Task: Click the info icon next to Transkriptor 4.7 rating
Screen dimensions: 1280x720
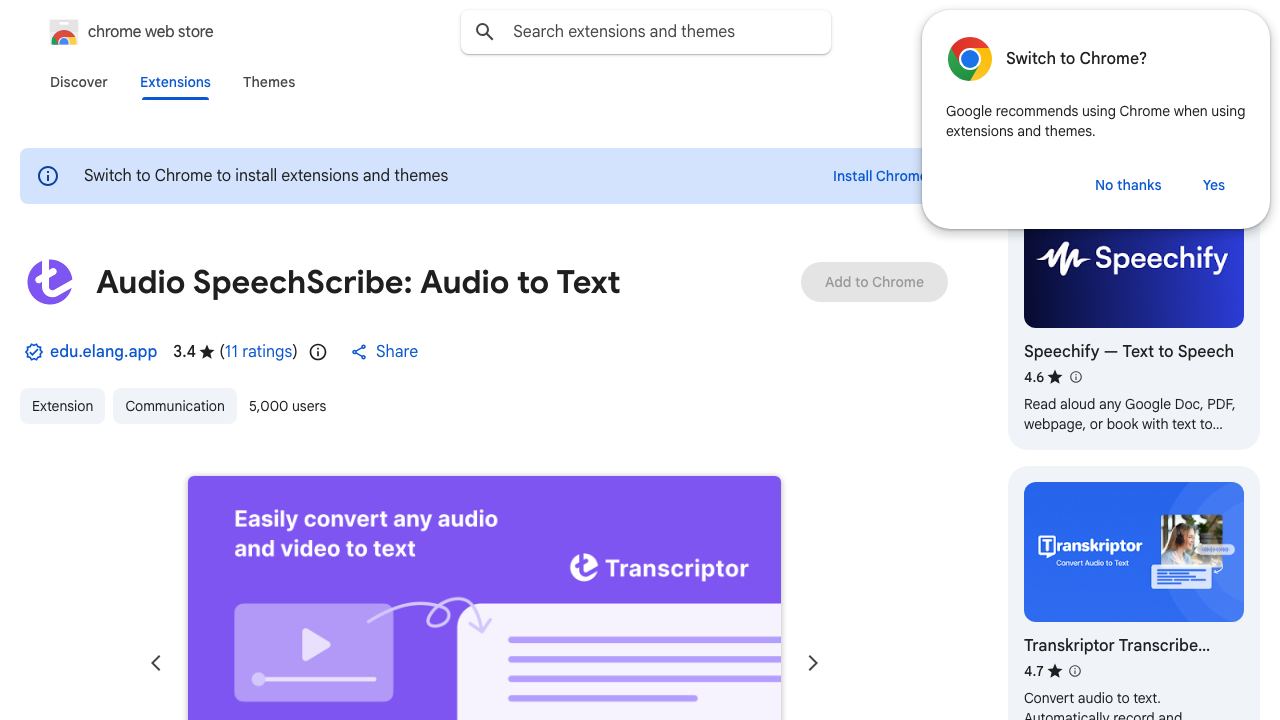Action: tap(1076, 671)
